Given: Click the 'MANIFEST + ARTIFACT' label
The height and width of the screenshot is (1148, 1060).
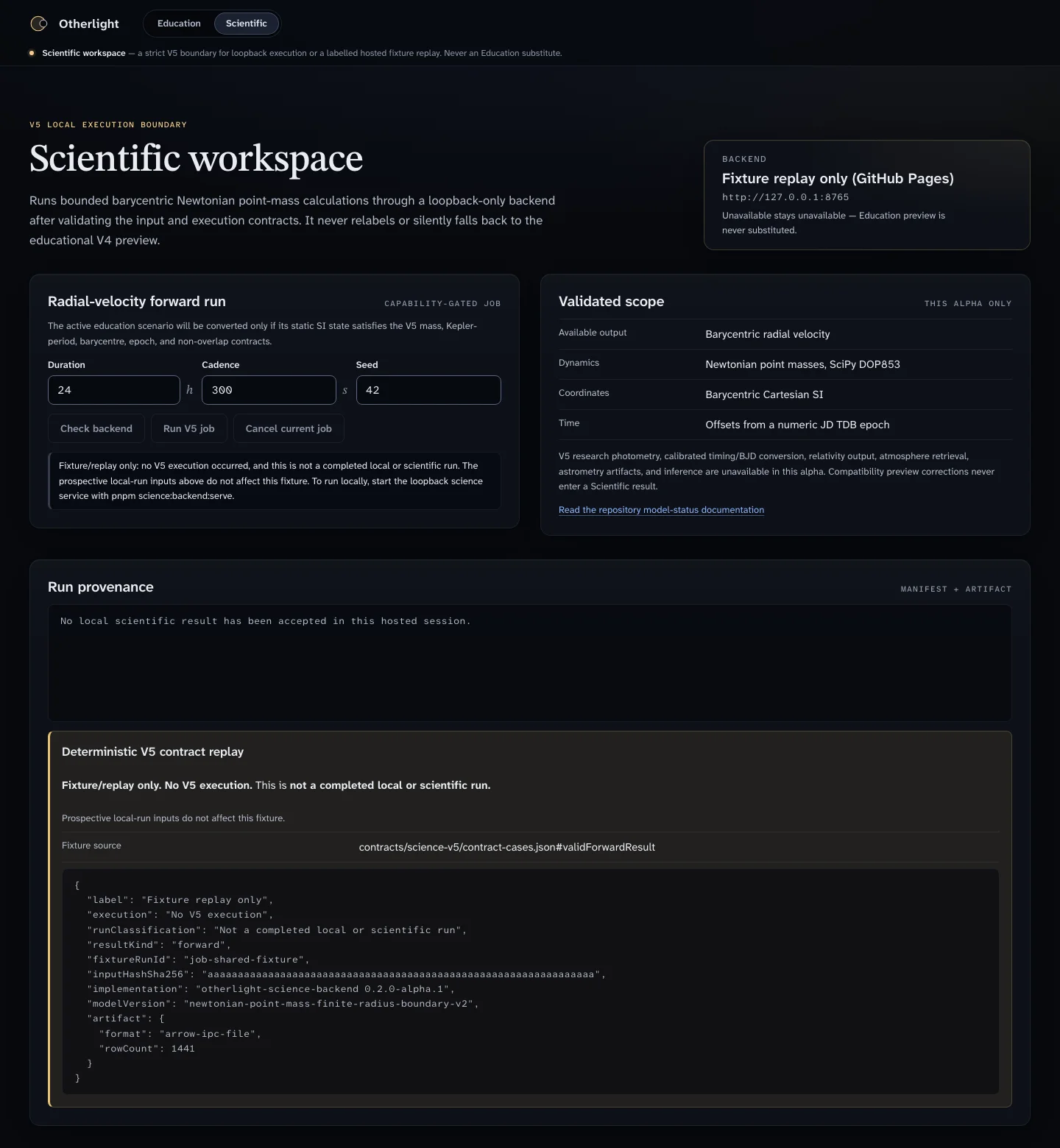Looking at the screenshot, I should click(956, 589).
